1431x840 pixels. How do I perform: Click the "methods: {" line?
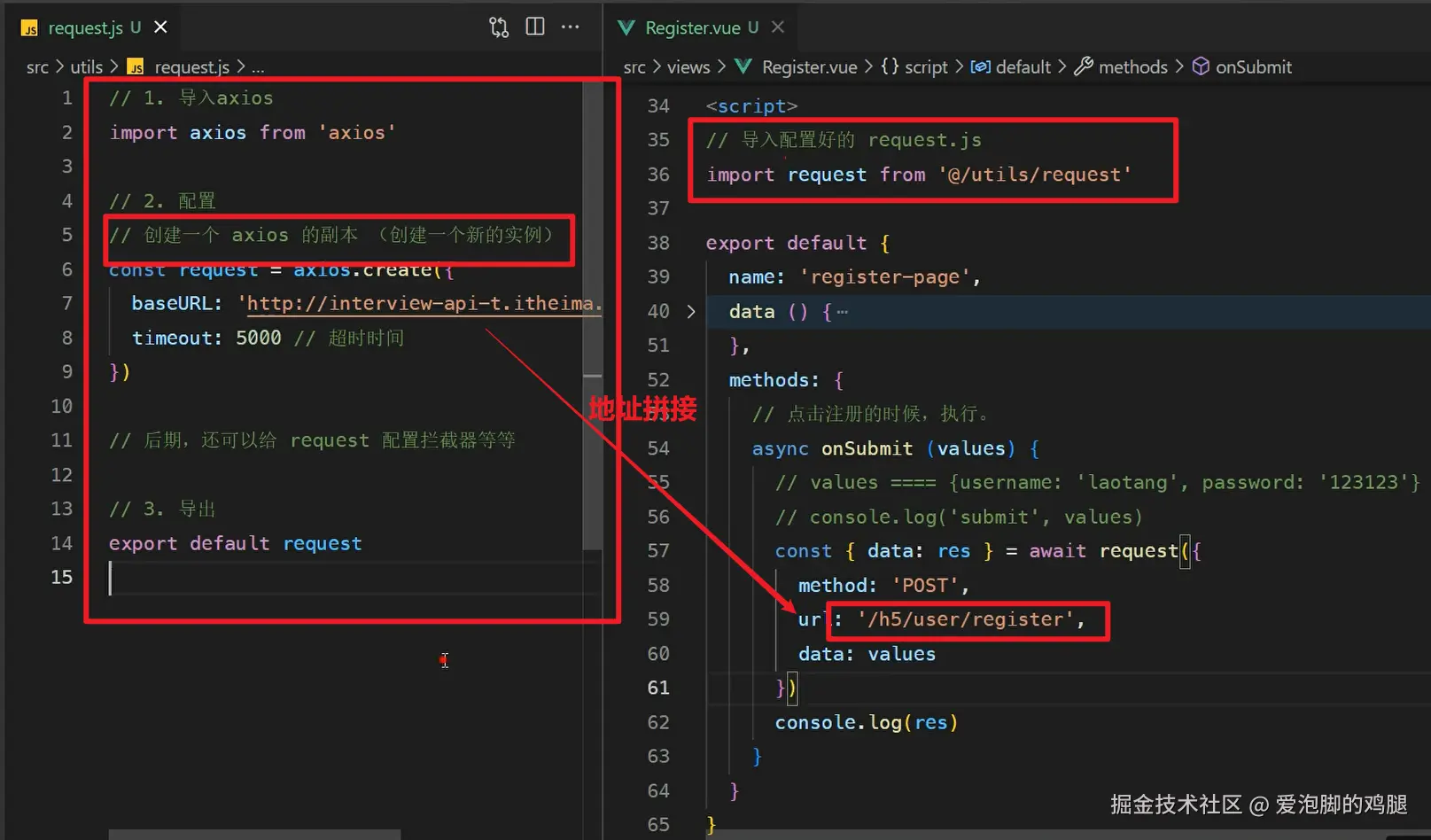coord(786,381)
